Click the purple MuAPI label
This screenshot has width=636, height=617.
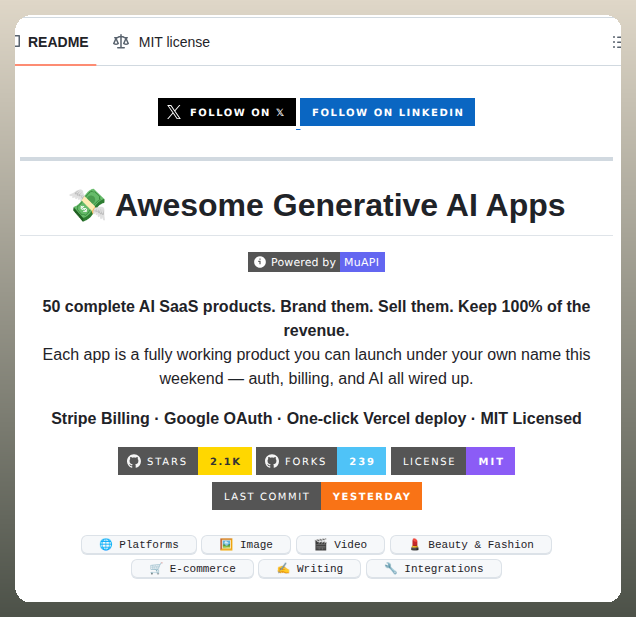pyautogui.click(x=362, y=262)
